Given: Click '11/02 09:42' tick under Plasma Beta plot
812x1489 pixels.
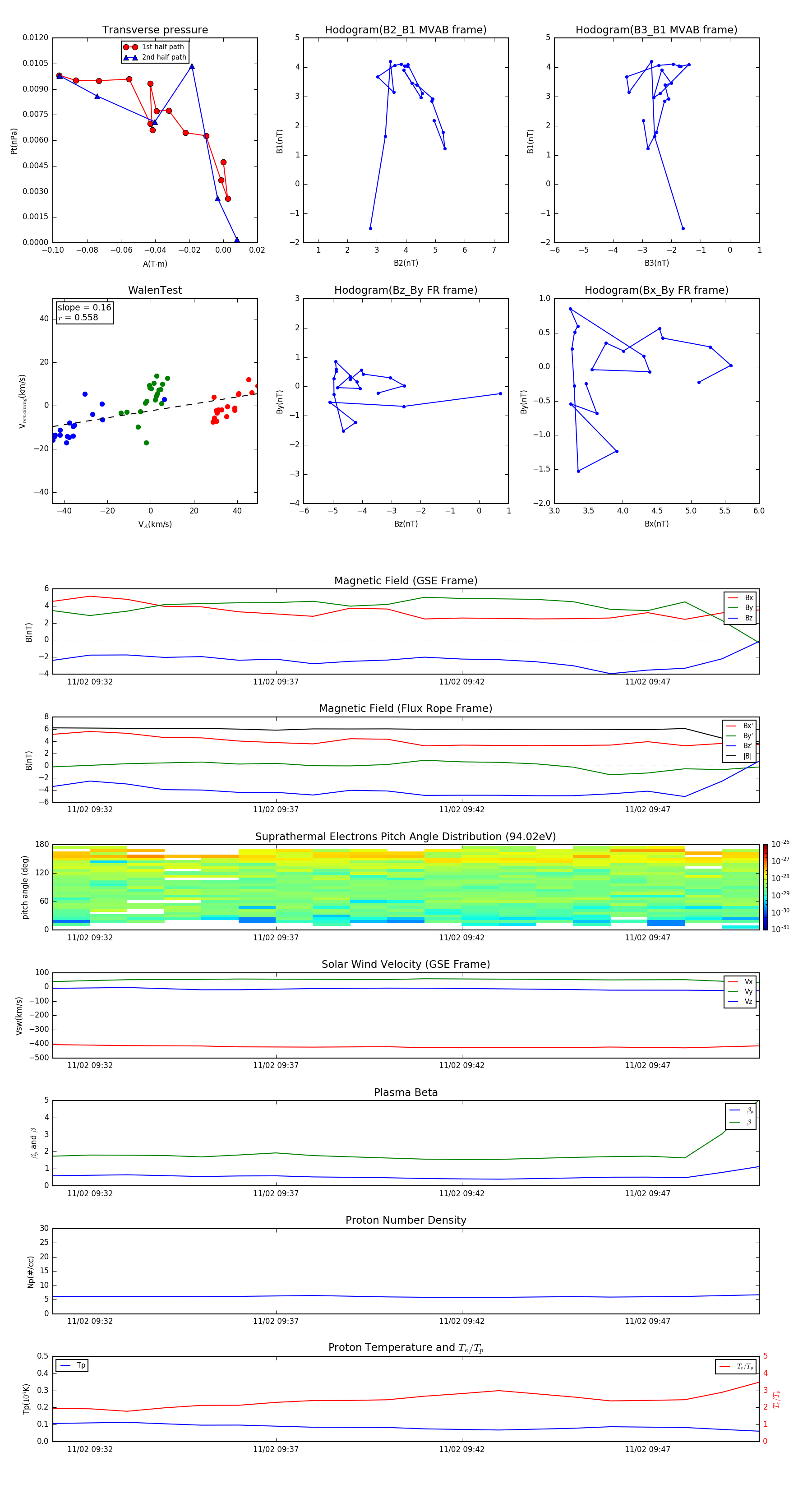Looking at the screenshot, I should click(462, 1193).
